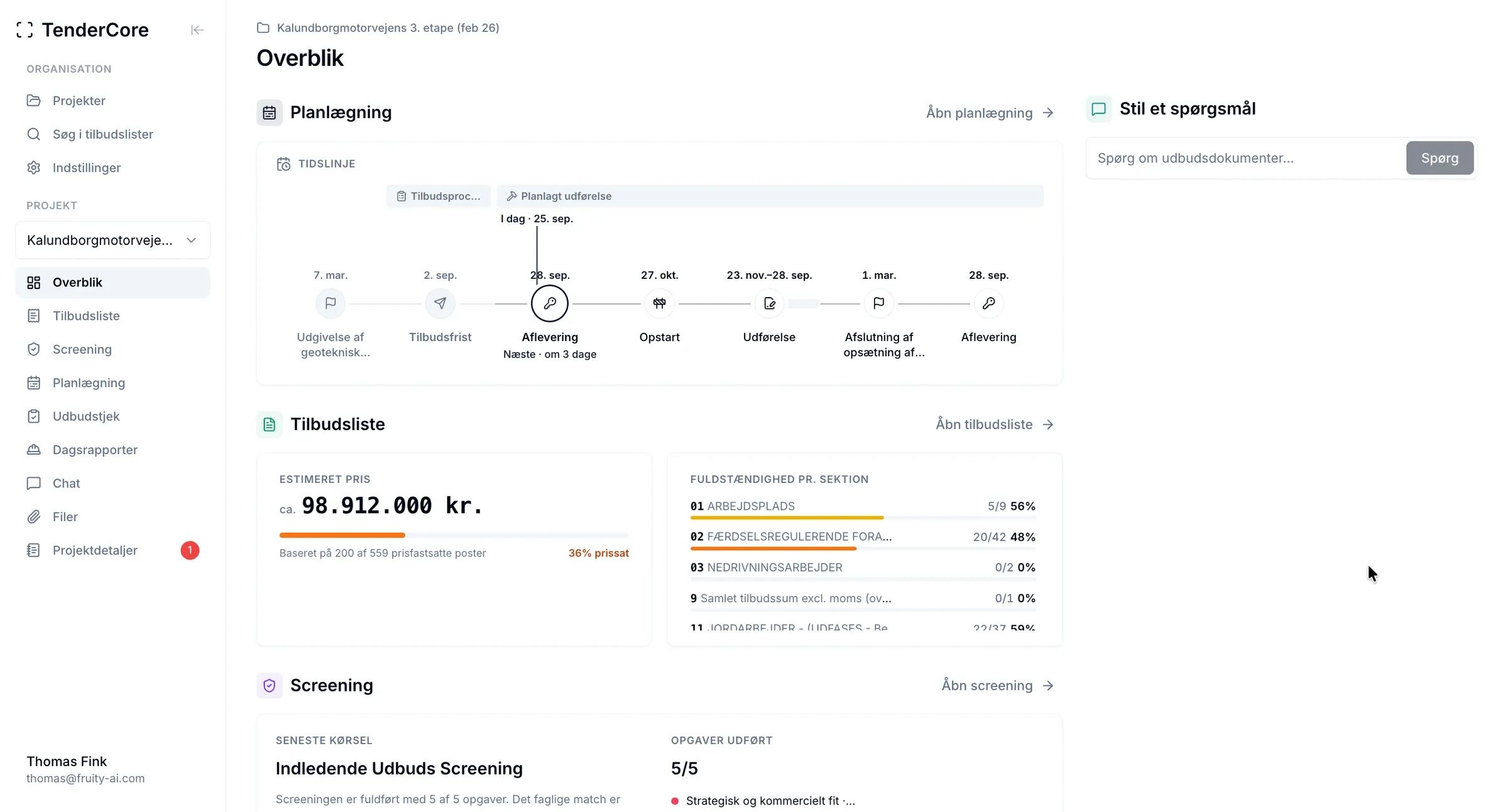Go to Tilbudsliste in the sidebar
Screen dimensions: 1508x812
click(113, 316)
